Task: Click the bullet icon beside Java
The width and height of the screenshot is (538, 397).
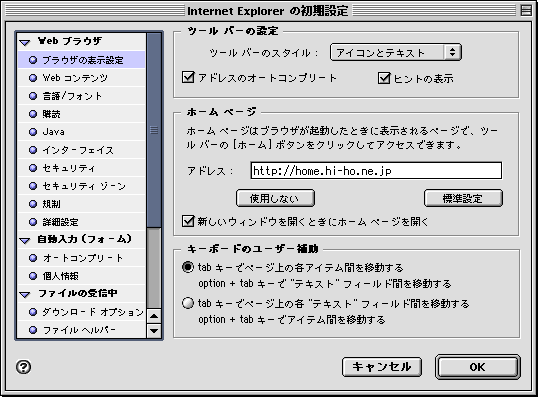Action: pos(33,132)
